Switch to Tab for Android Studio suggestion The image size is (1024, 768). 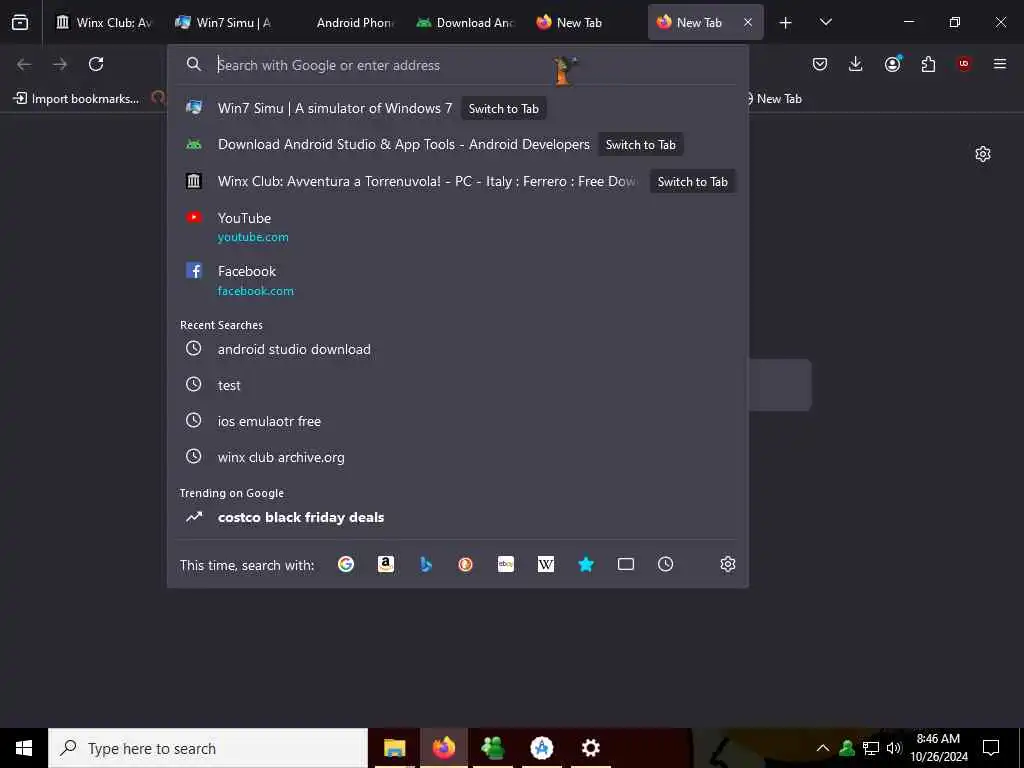click(640, 145)
